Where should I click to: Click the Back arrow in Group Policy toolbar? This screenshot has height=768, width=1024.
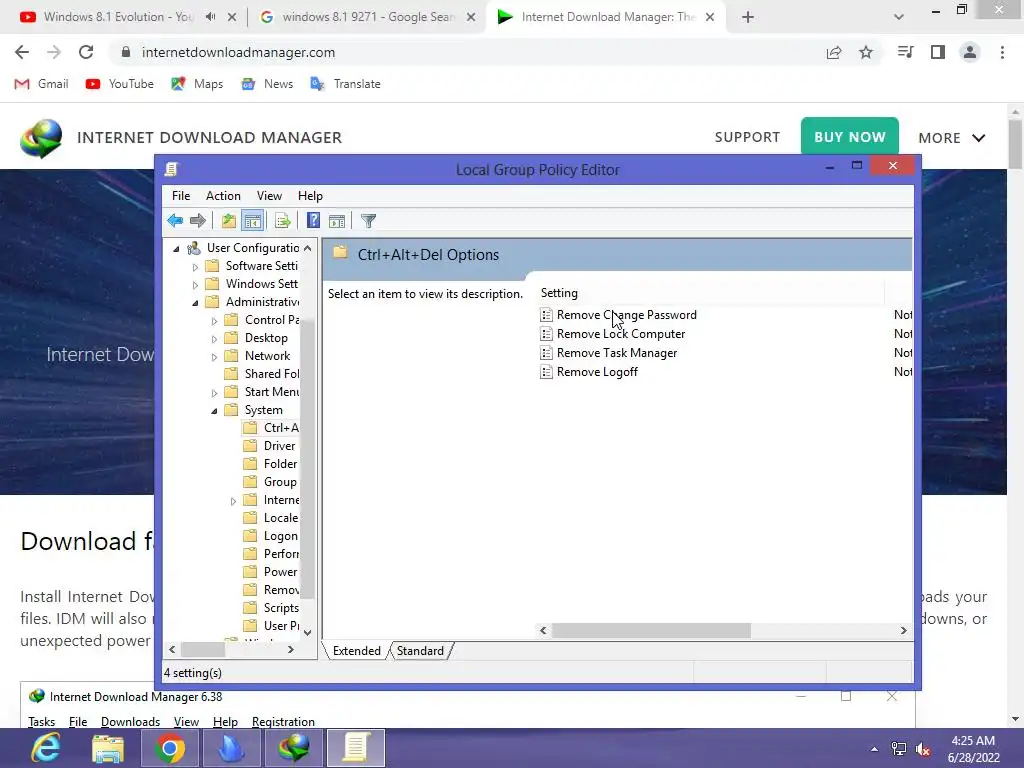(175, 221)
